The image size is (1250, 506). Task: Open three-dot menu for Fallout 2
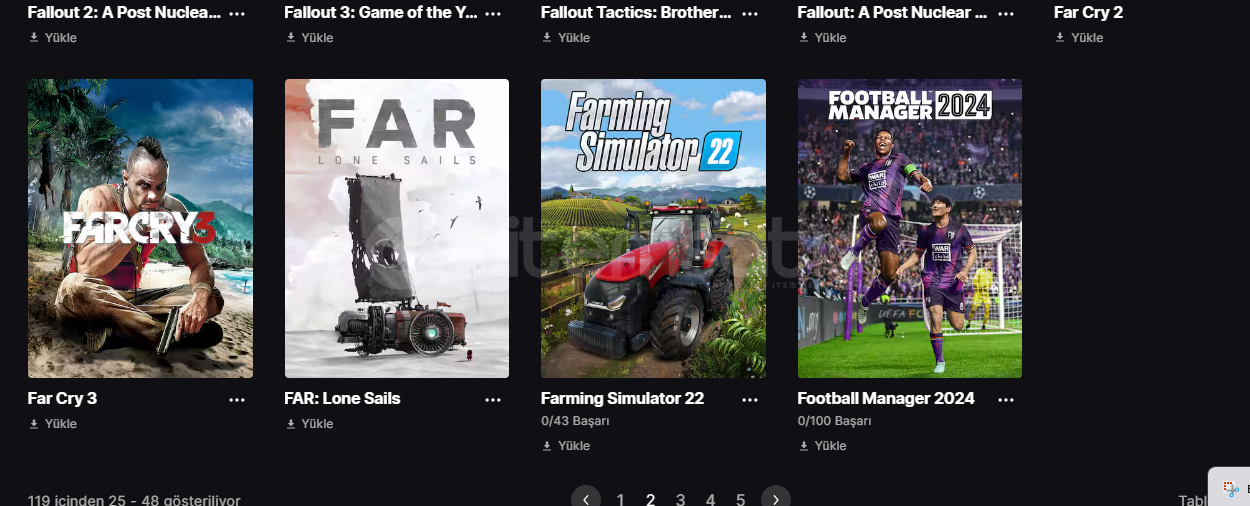pyautogui.click(x=237, y=14)
